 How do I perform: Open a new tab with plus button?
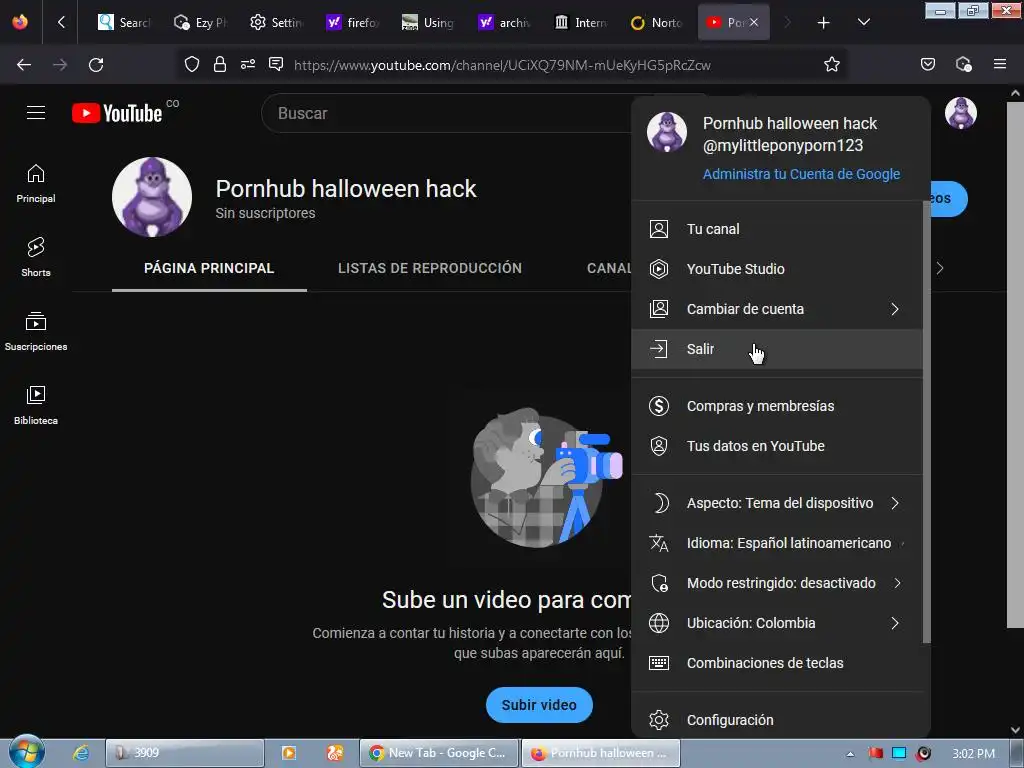(824, 23)
